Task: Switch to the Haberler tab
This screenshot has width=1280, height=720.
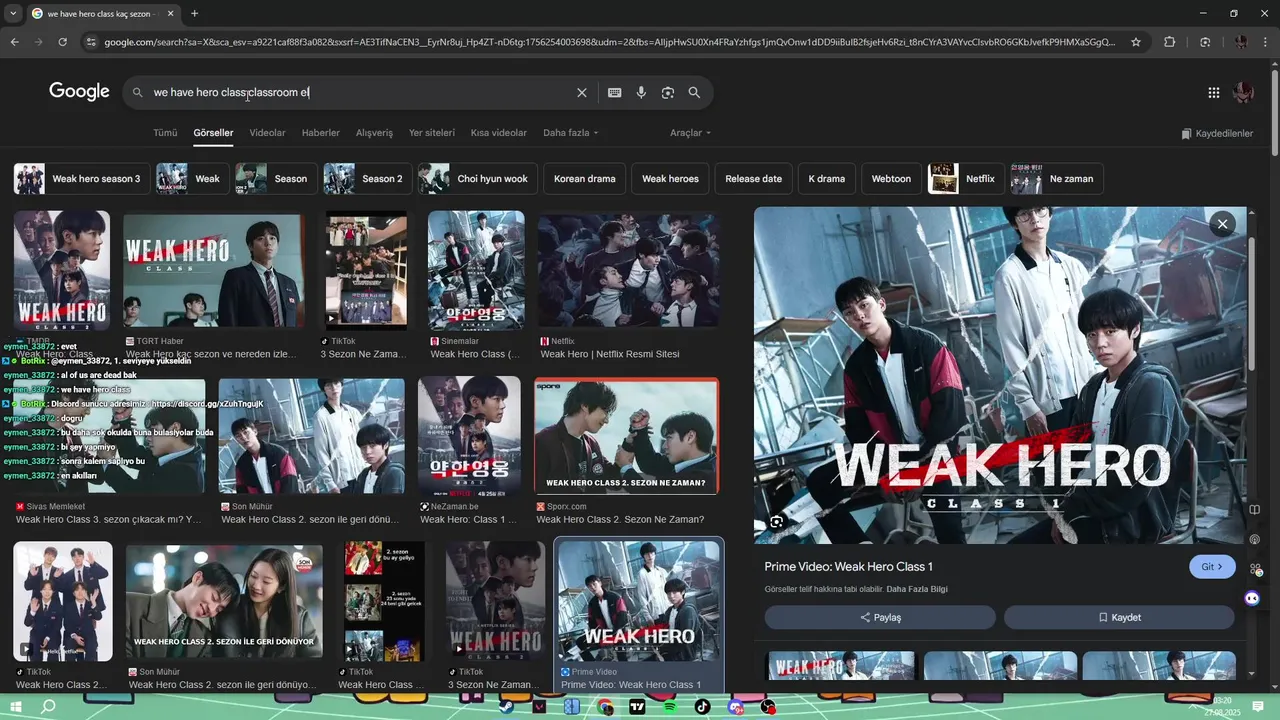Action: click(321, 133)
